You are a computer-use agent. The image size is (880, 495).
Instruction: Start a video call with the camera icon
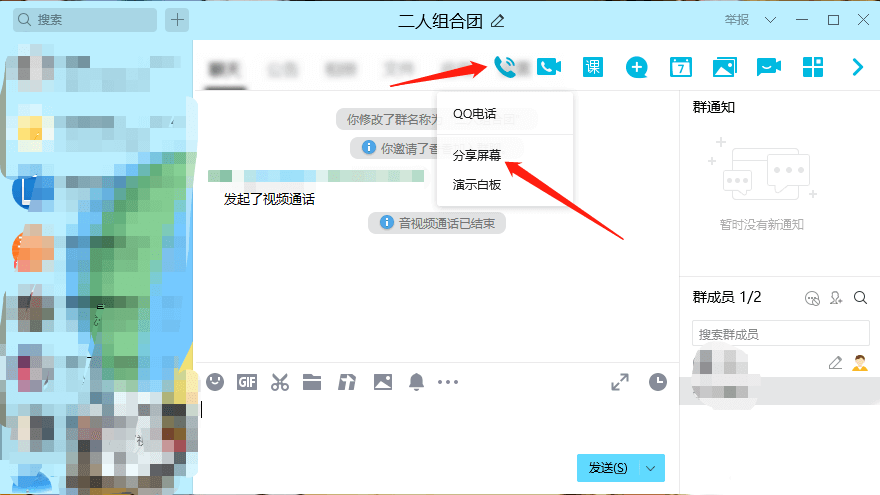(x=549, y=67)
